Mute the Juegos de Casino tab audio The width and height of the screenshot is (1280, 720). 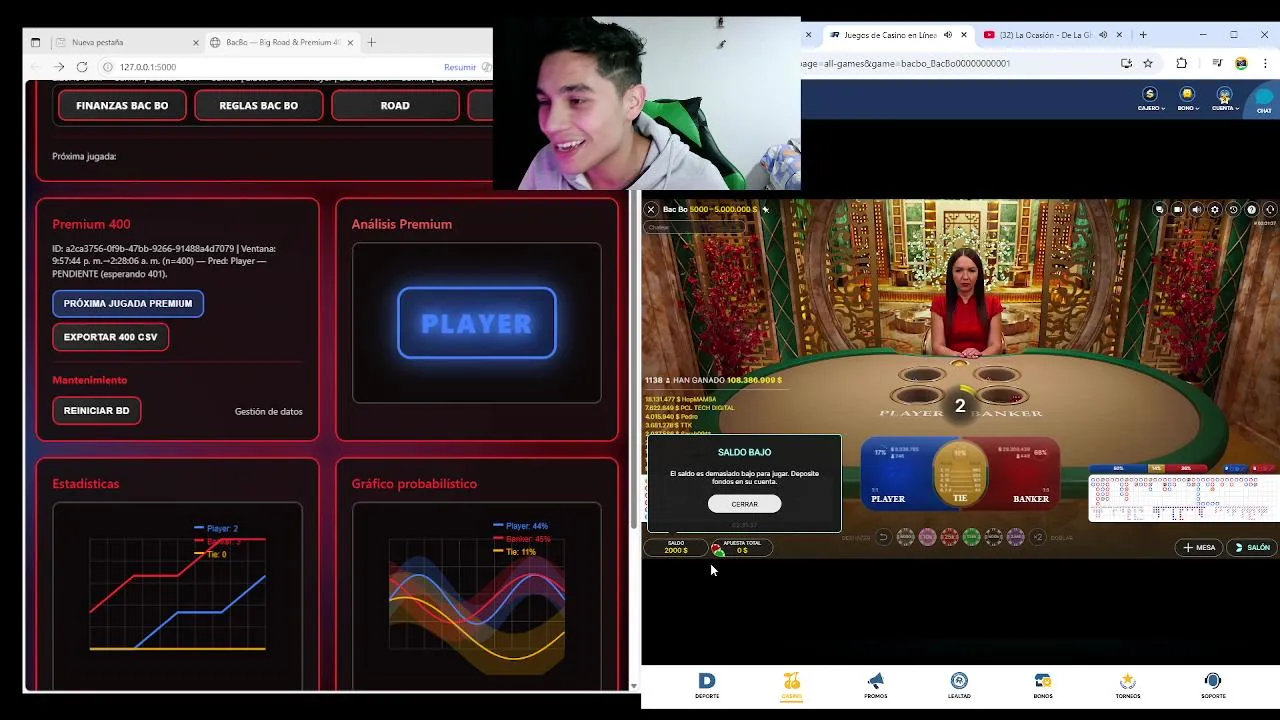pos(947,35)
